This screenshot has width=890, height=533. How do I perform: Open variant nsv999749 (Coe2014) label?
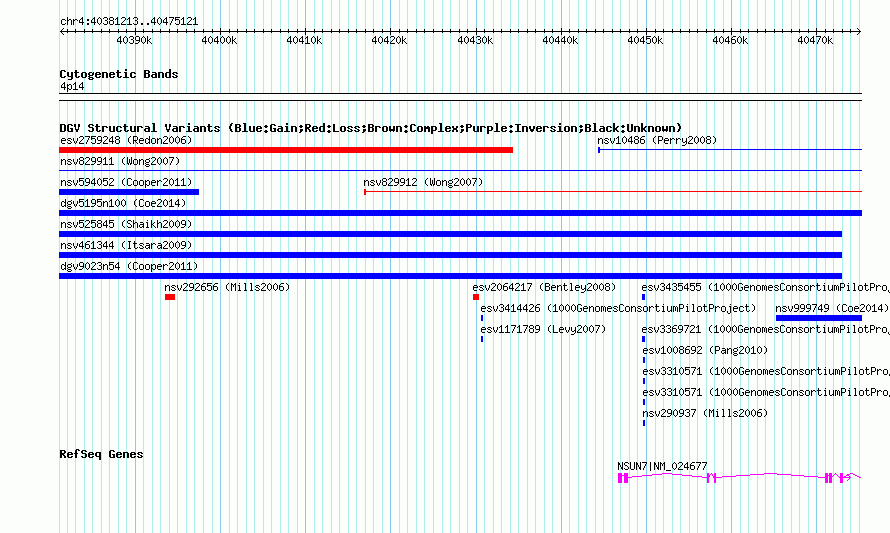pos(832,308)
